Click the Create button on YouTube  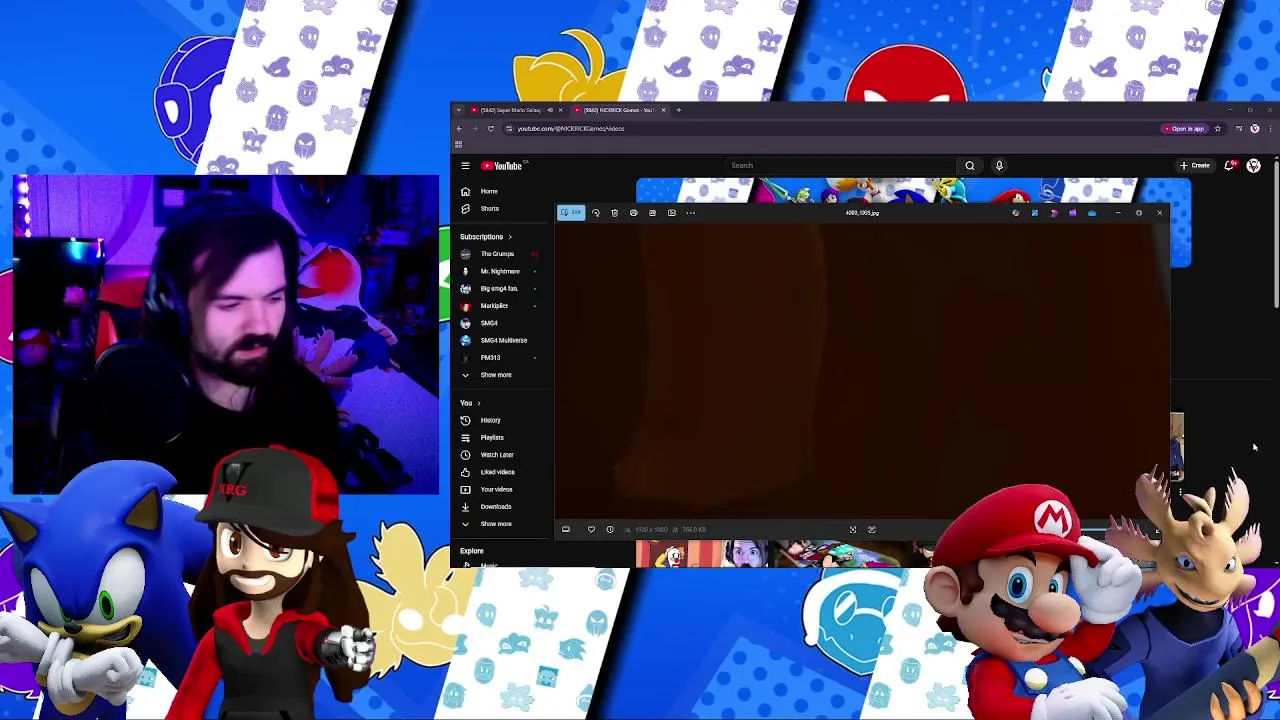[x=1196, y=166]
